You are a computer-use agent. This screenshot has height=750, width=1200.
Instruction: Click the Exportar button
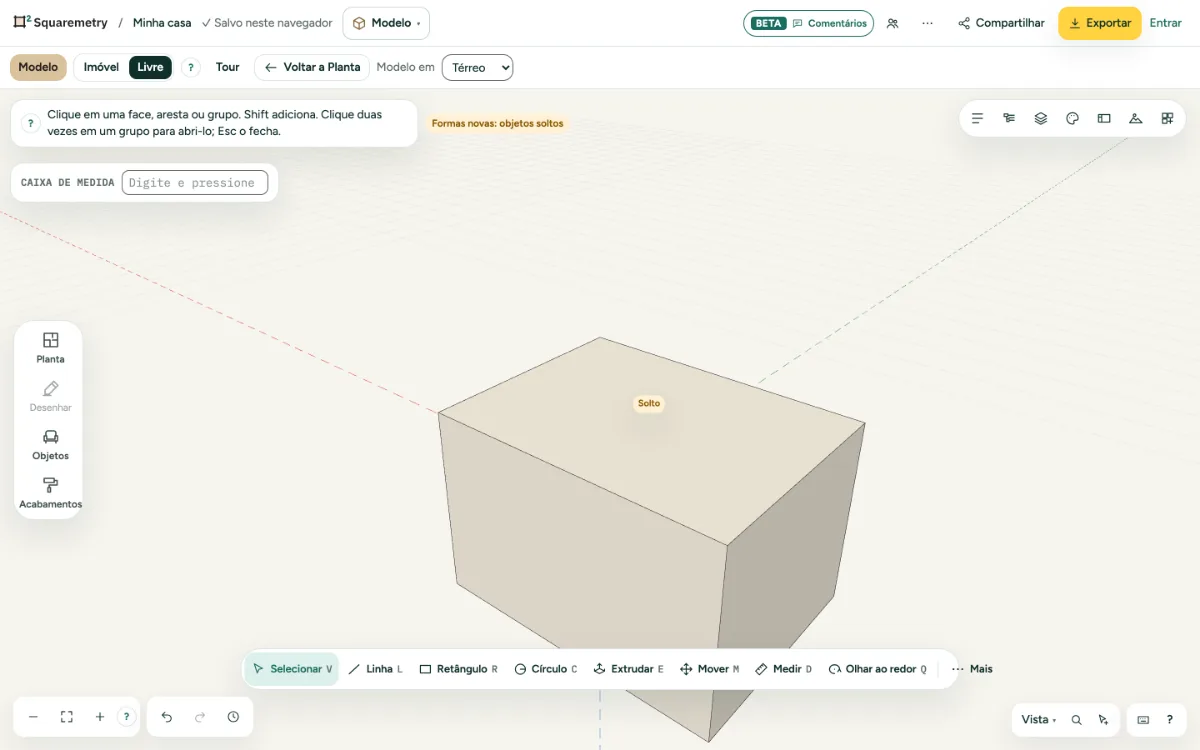pyautogui.click(x=1100, y=23)
